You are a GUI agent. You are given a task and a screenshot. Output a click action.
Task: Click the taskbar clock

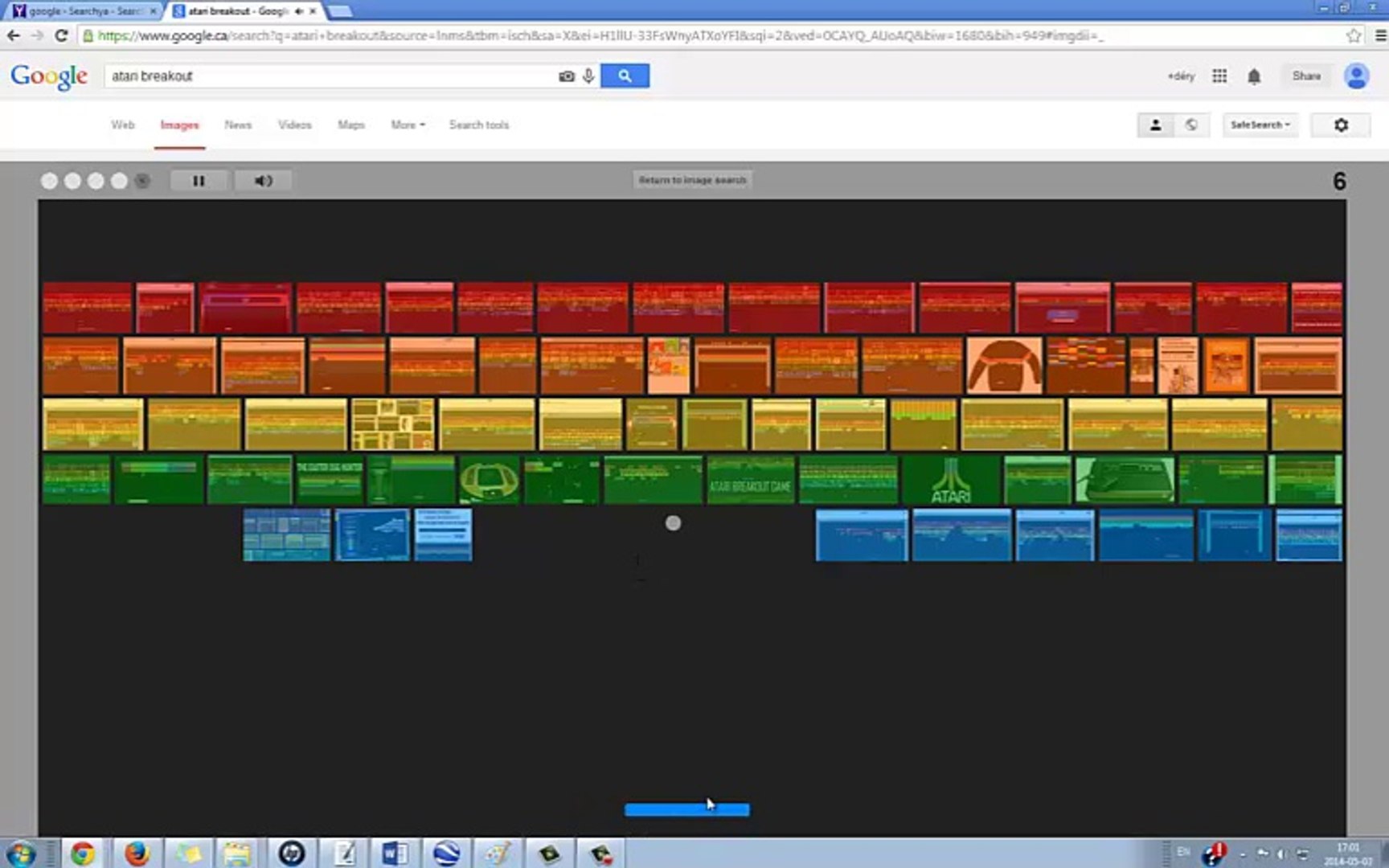pyautogui.click(x=1348, y=854)
